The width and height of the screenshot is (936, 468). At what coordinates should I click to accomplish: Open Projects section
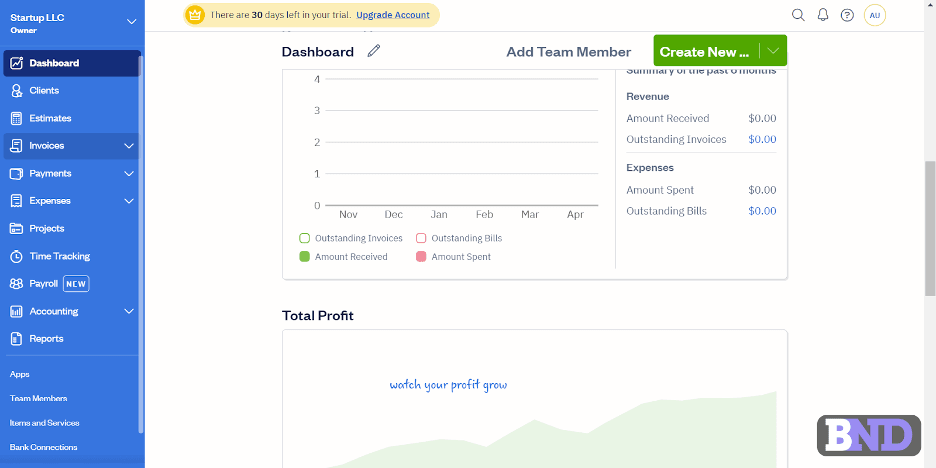(x=72, y=229)
